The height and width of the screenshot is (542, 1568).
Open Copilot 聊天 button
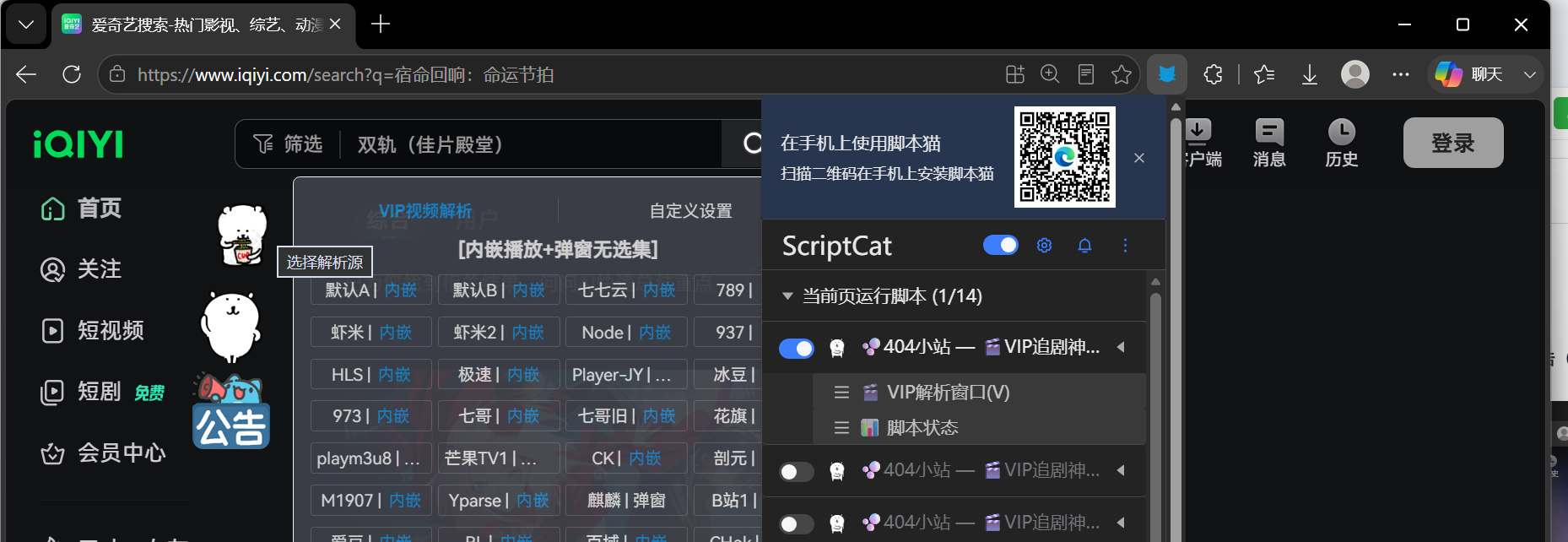coord(1468,74)
